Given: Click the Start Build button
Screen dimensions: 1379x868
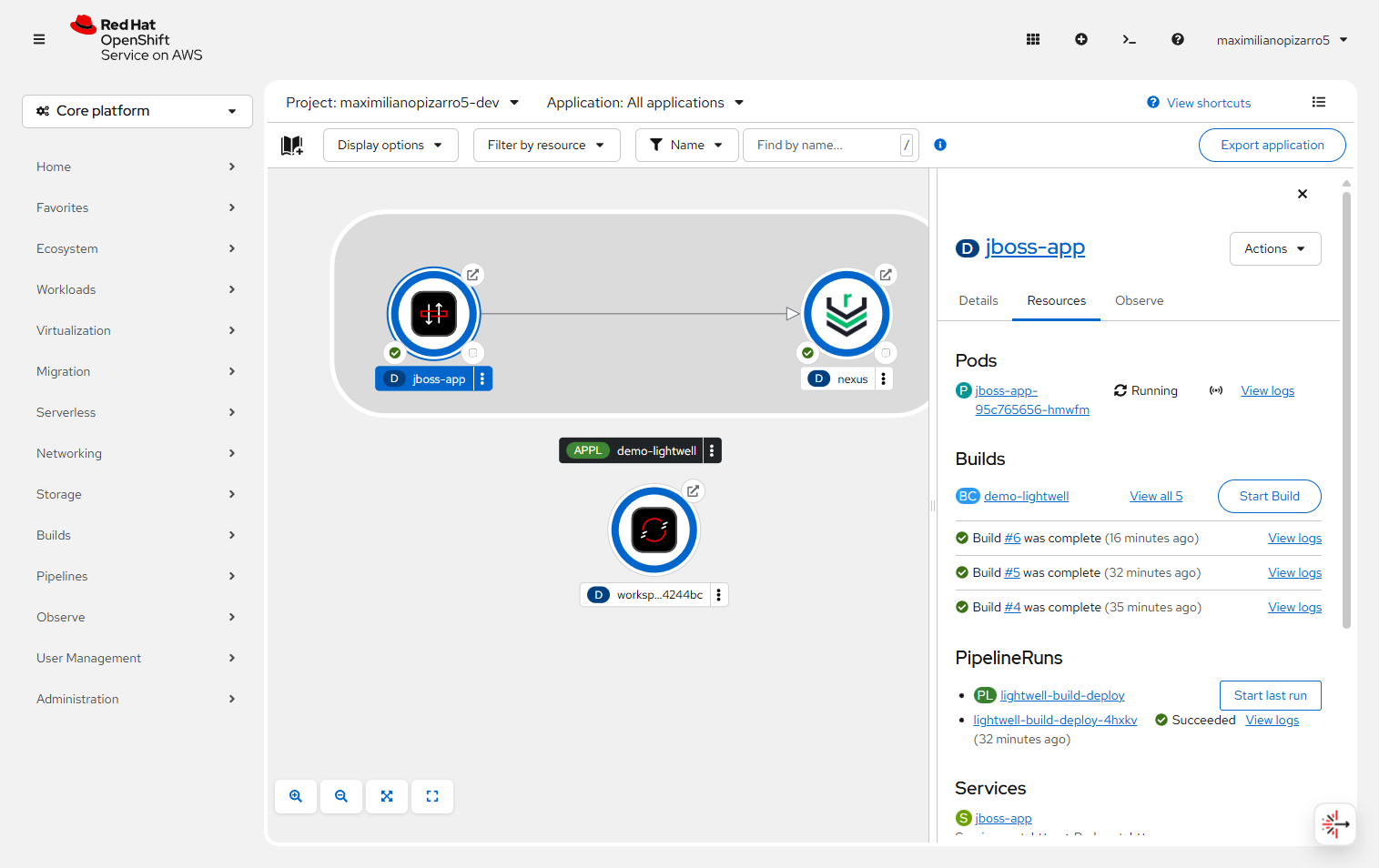Looking at the screenshot, I should click(1269, 496).
